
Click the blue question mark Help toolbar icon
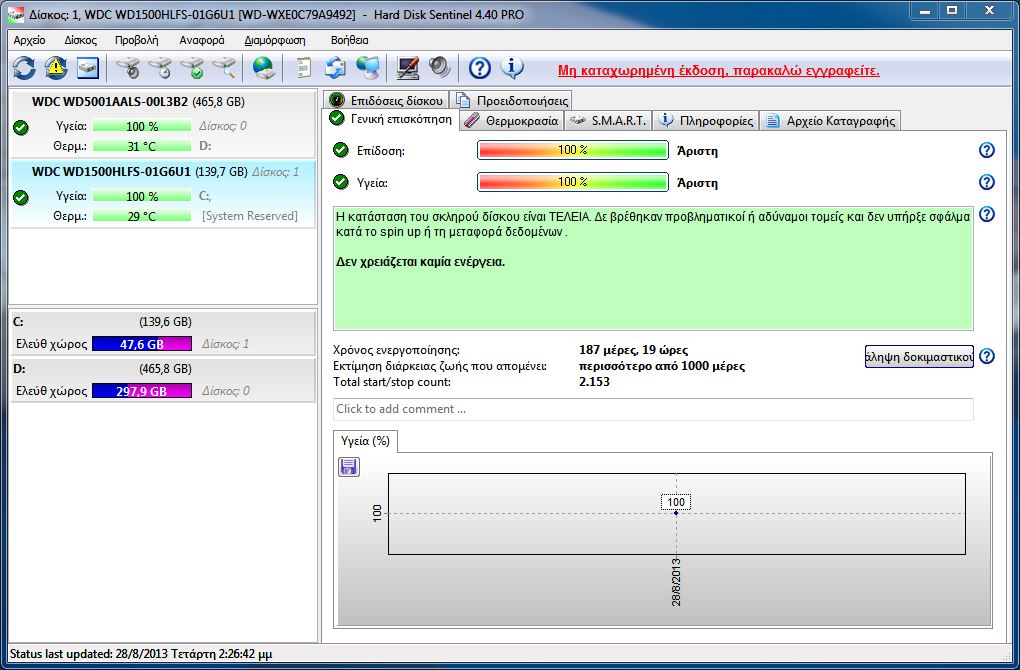(x=479, y=68)
